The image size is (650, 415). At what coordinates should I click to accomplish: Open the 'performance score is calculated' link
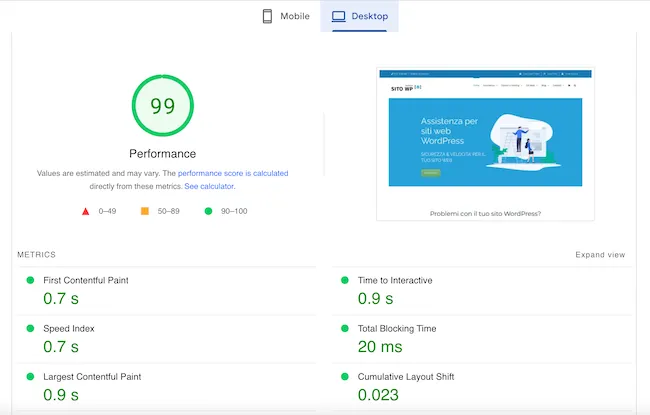[233, 173]
